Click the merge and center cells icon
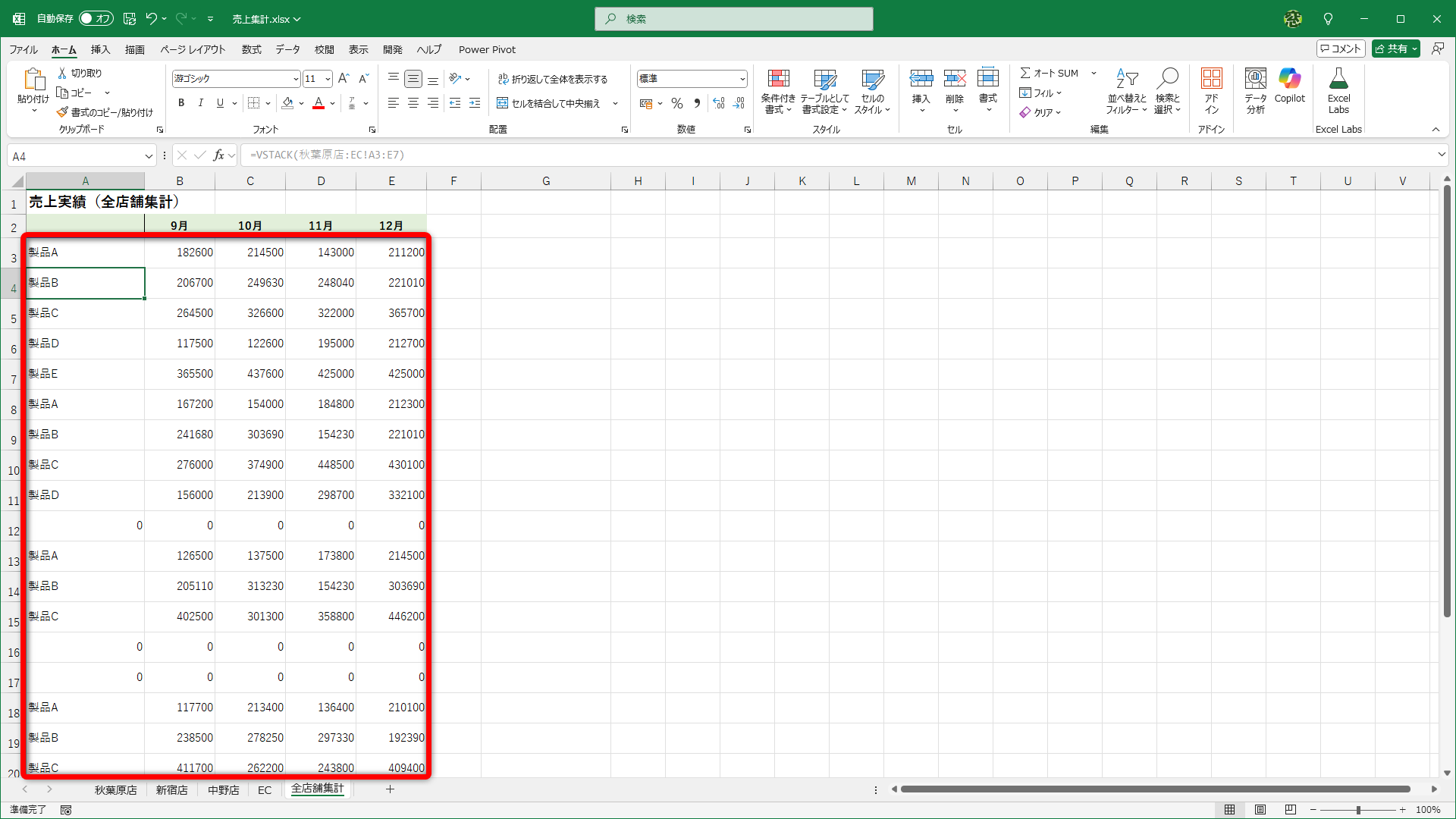Image resolution: width=1456 pixels, height=819 pixels. click(x=502, y=103)
